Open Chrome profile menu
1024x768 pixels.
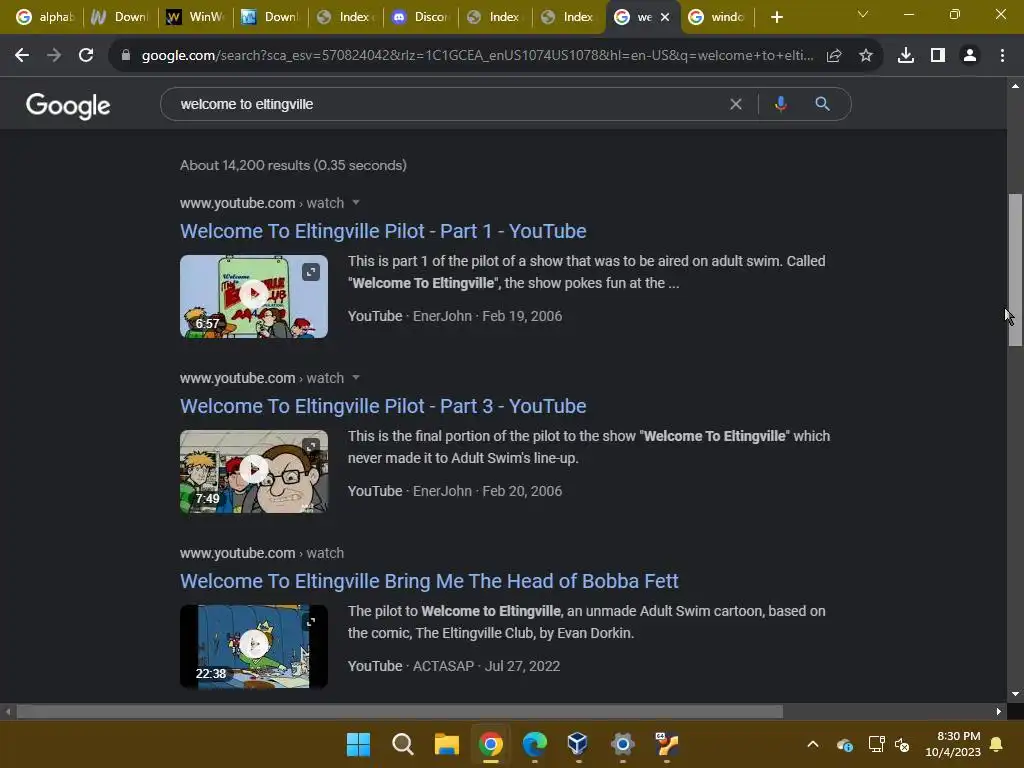(x=970, y=56)
